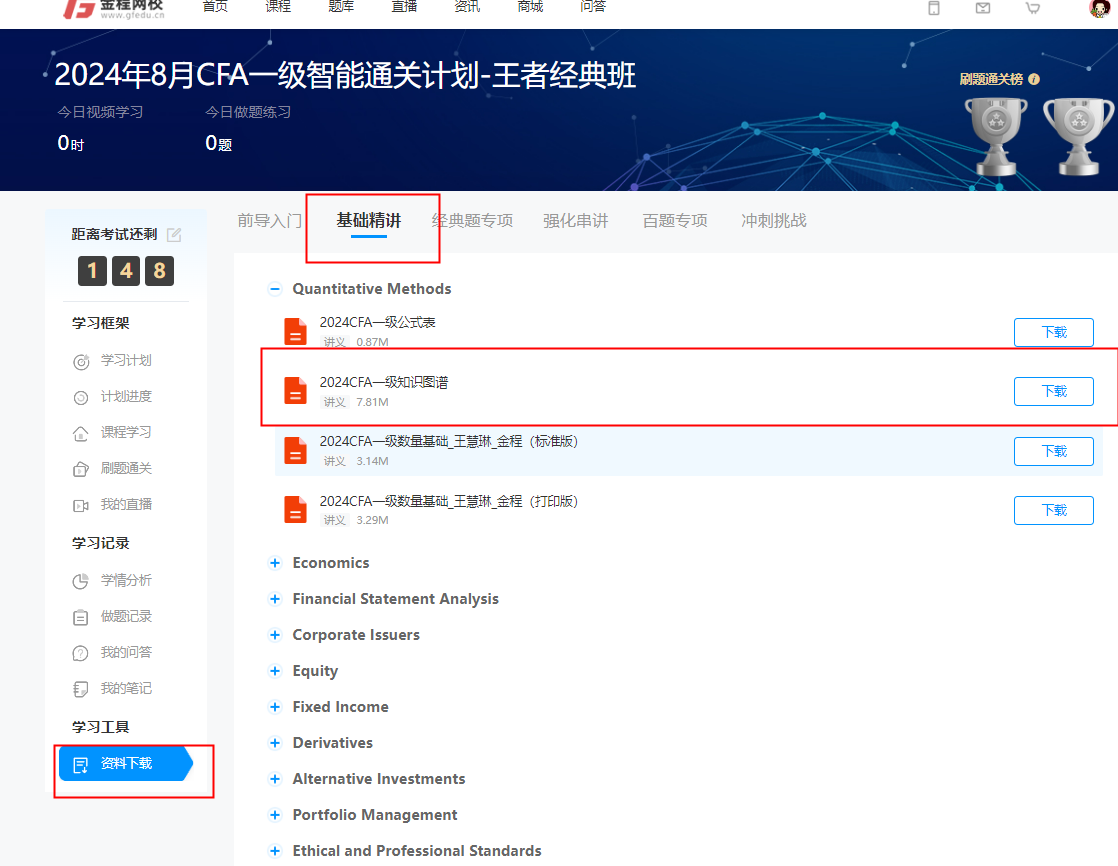Viewport: 1118px width, 866px height.
Task: Click the user avatar in top right
Action: [1099, 8]
